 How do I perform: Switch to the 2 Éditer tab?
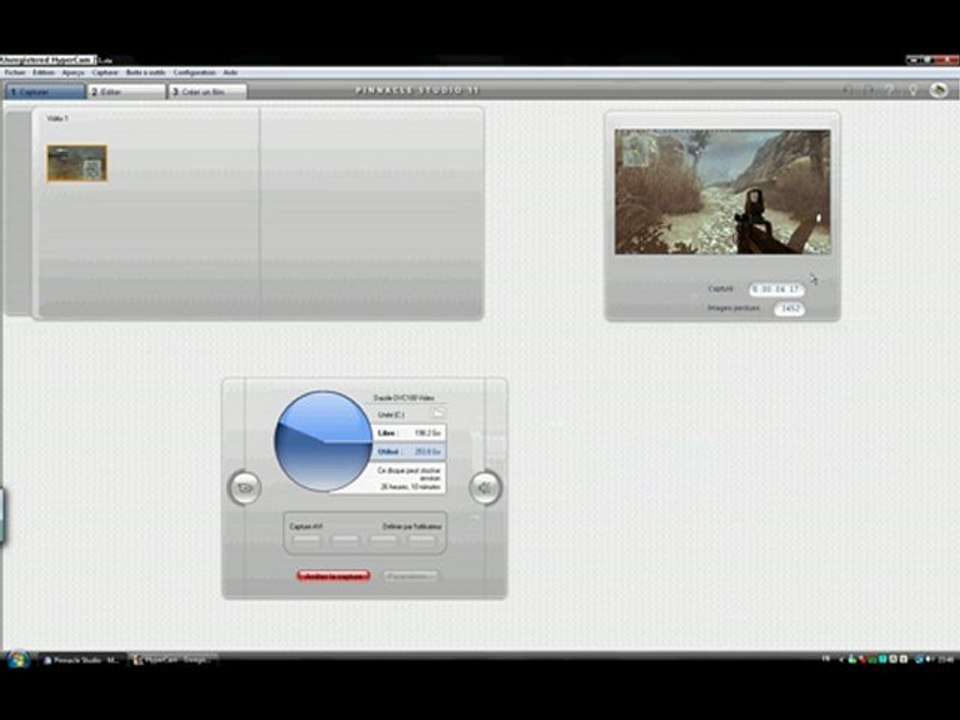tap(126, 92)
